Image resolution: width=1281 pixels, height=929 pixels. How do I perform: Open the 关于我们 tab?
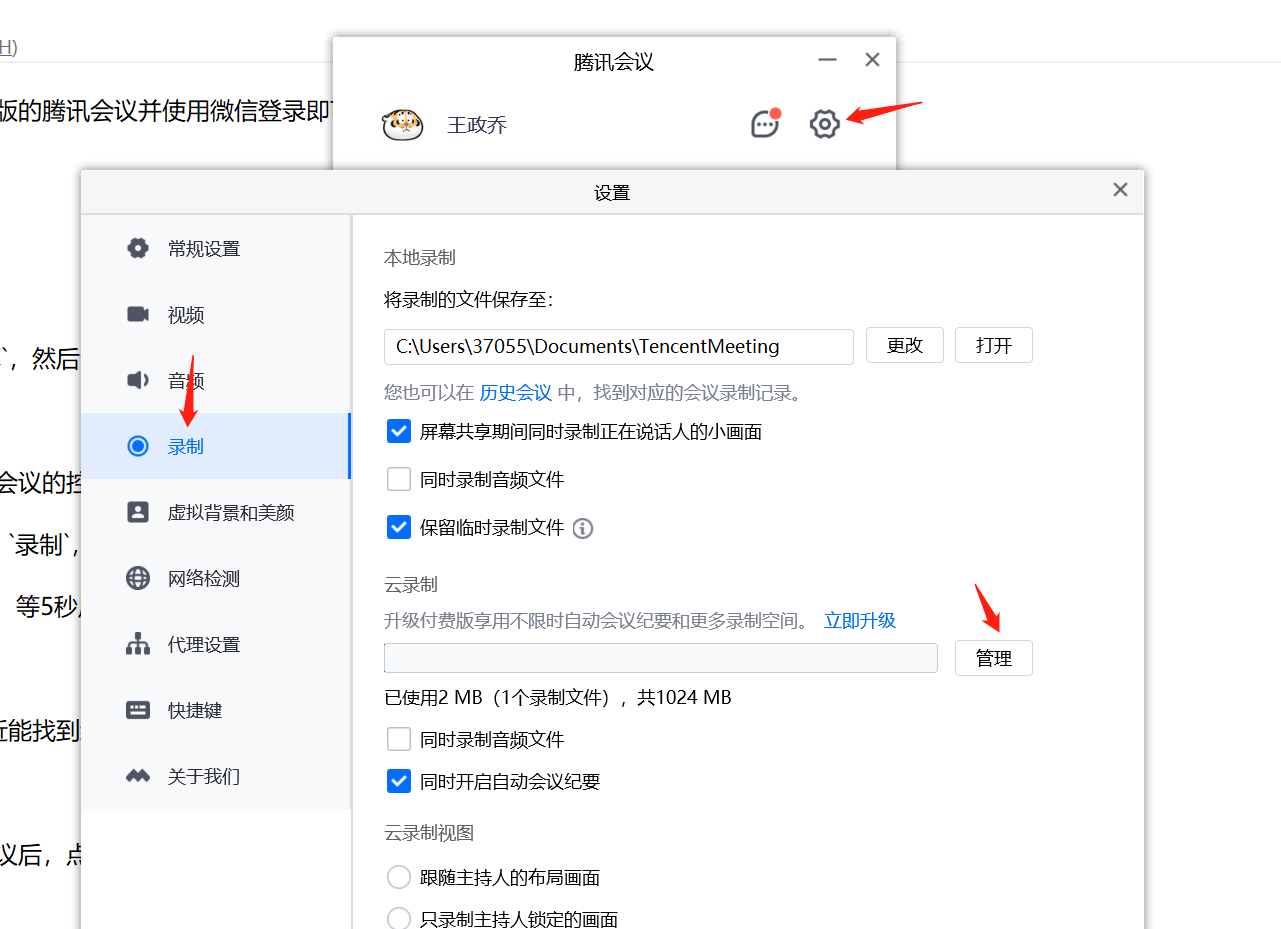(203, 777)
